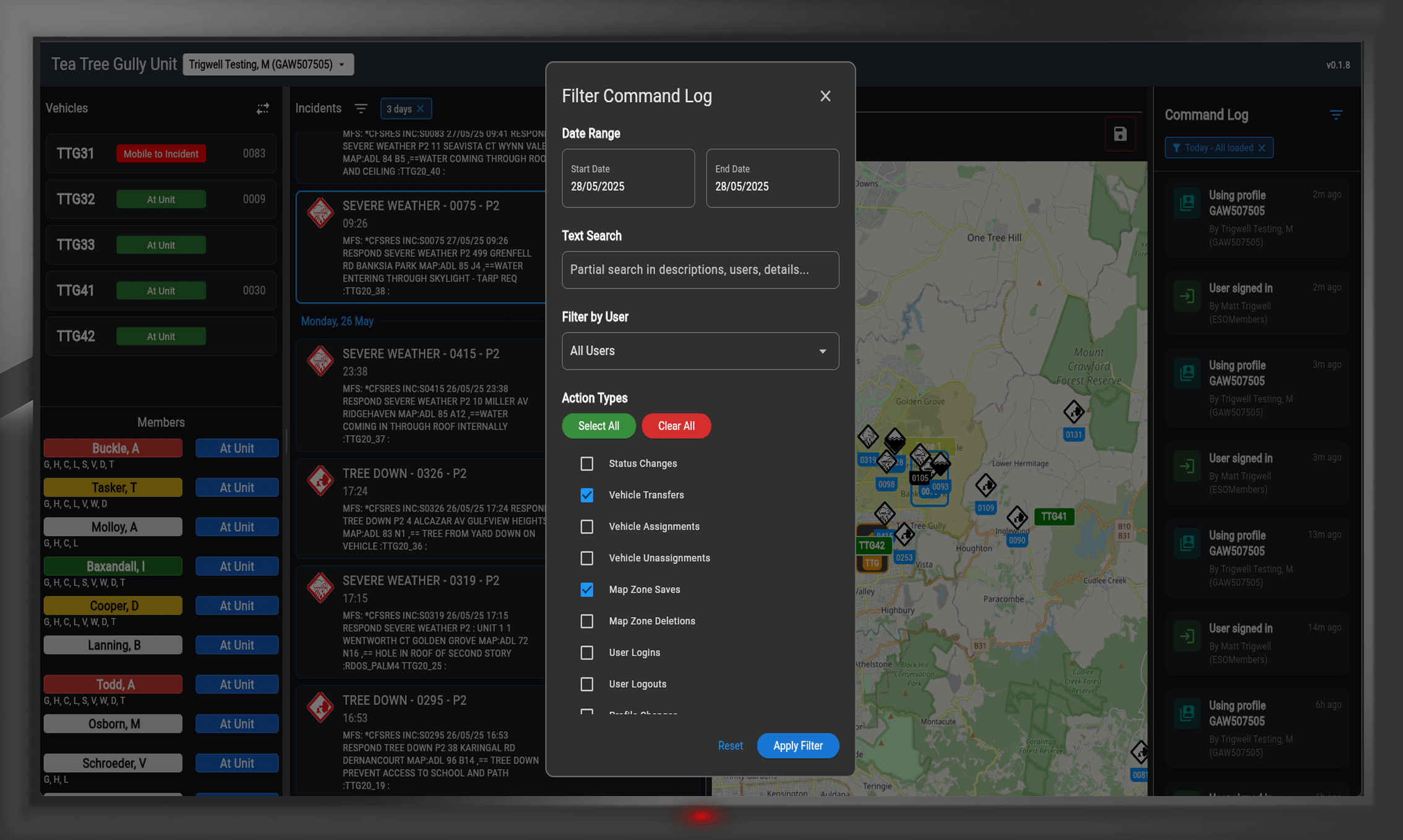Open the Incidents filter funnel icon
Image resolution: width=1403 pixels, height=840 pixels.
(x=361, y=108)
